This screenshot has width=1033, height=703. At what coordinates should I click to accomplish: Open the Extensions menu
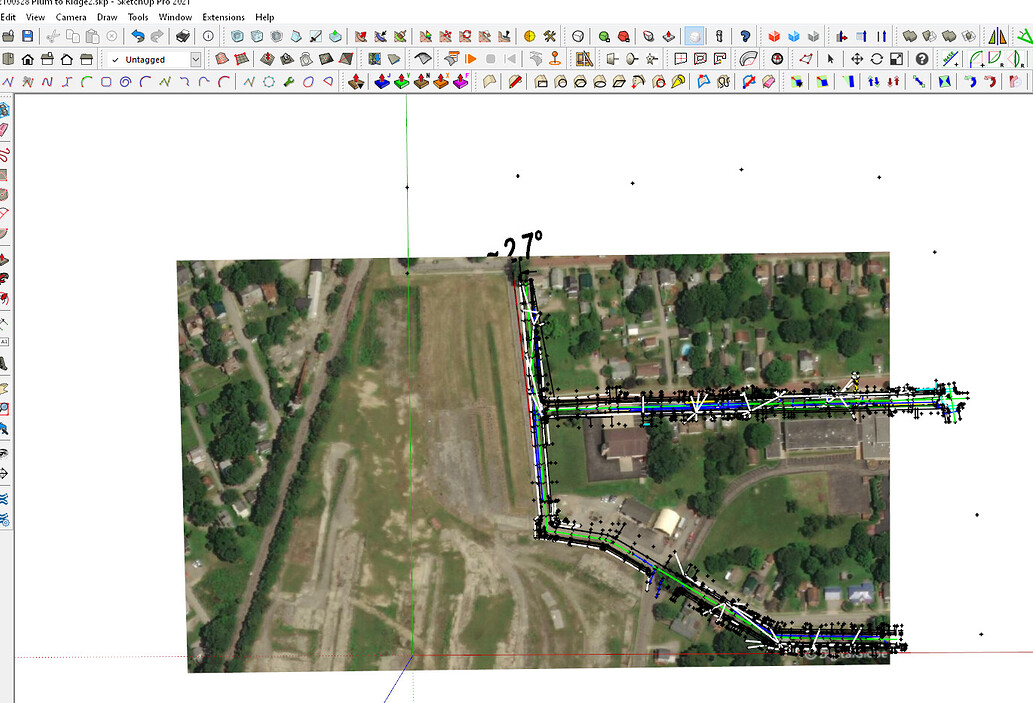click(x=222, y=17)
